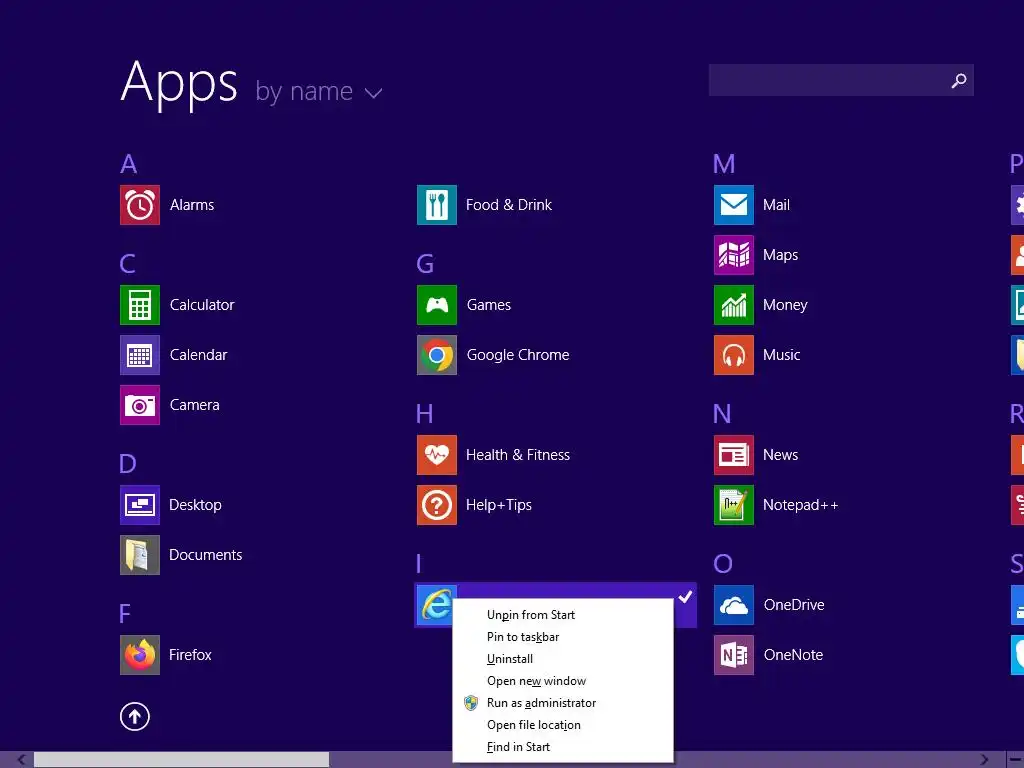Click the letter D group header
Image resolution: width=1024 pixels, height=768 pixels.
pyautogui.click(x=128, y=464)
